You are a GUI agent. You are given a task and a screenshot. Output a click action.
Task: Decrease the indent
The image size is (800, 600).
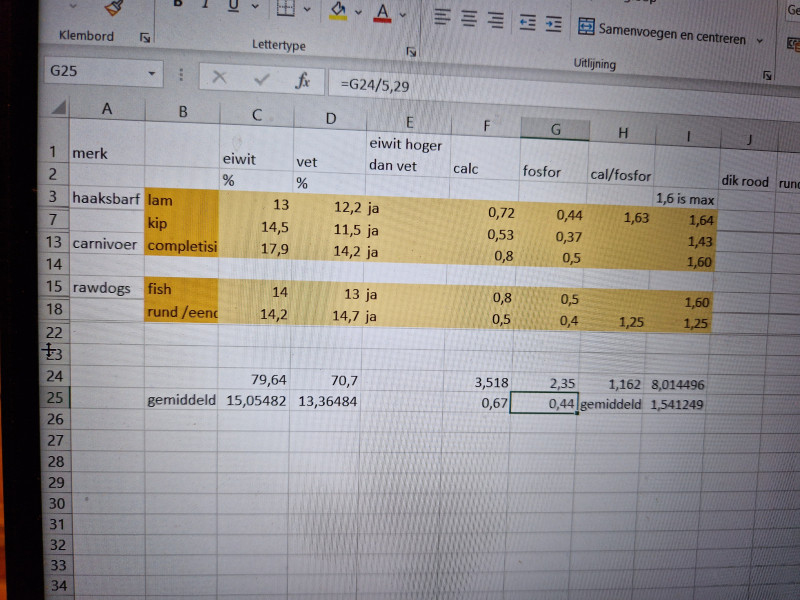[527, 22]
